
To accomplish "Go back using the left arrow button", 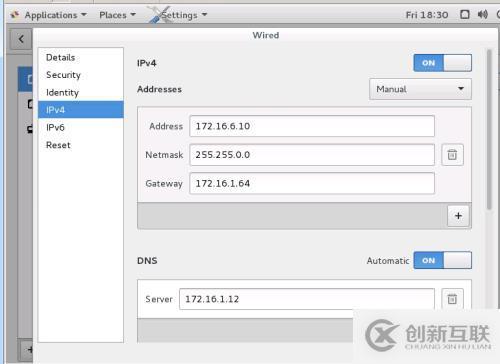I will coord(21,39).
